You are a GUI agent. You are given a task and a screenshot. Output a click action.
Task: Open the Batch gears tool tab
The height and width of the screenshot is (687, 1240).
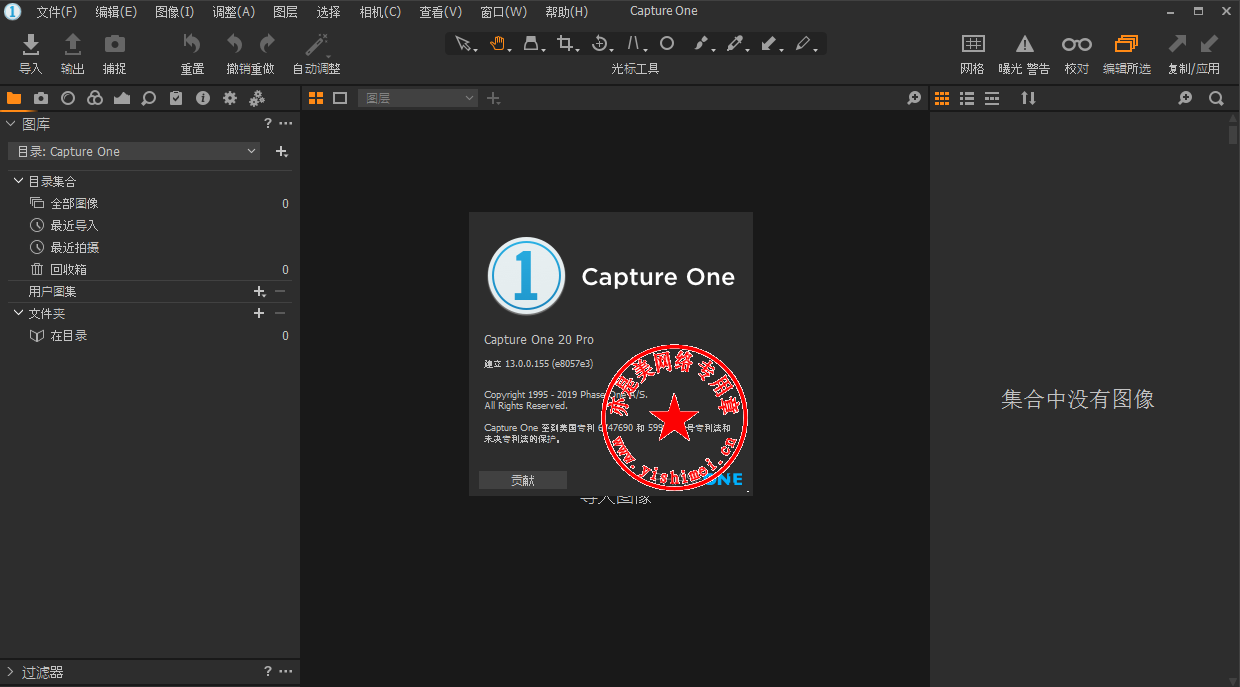pos(257,98)
